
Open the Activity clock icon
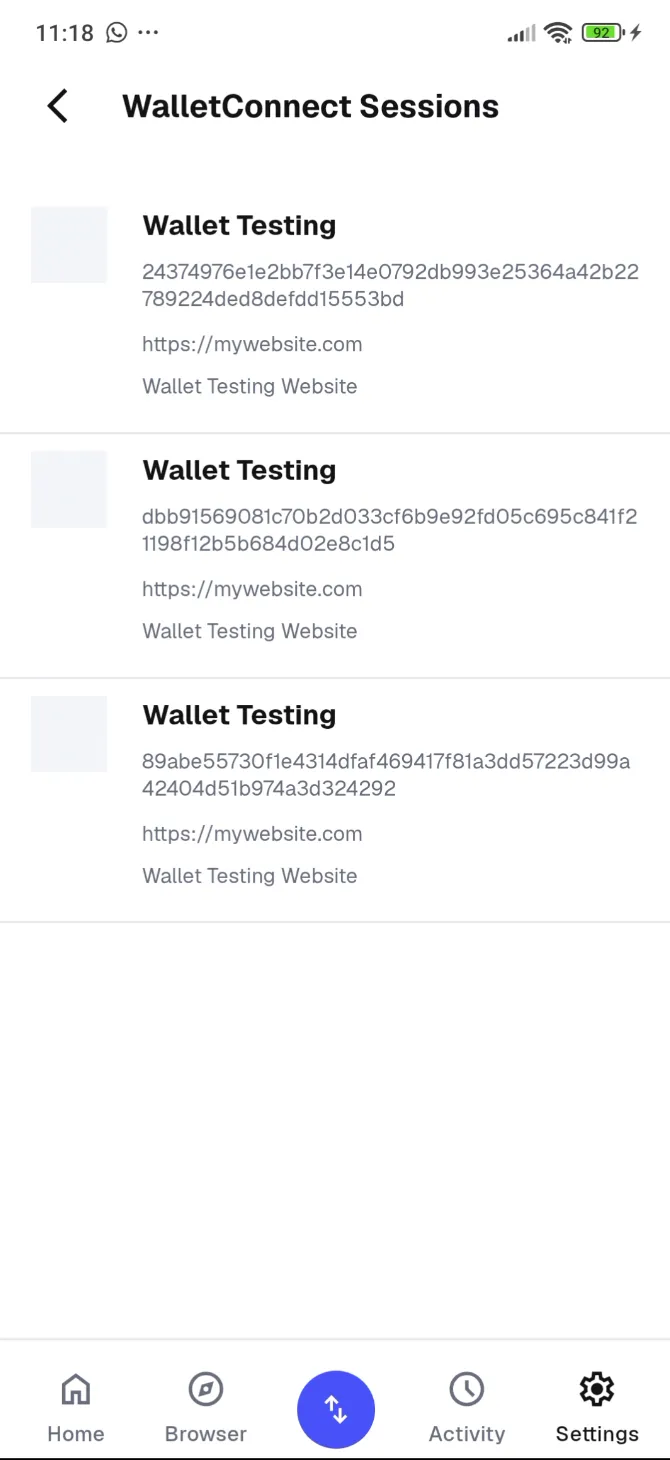[466, 1389]
